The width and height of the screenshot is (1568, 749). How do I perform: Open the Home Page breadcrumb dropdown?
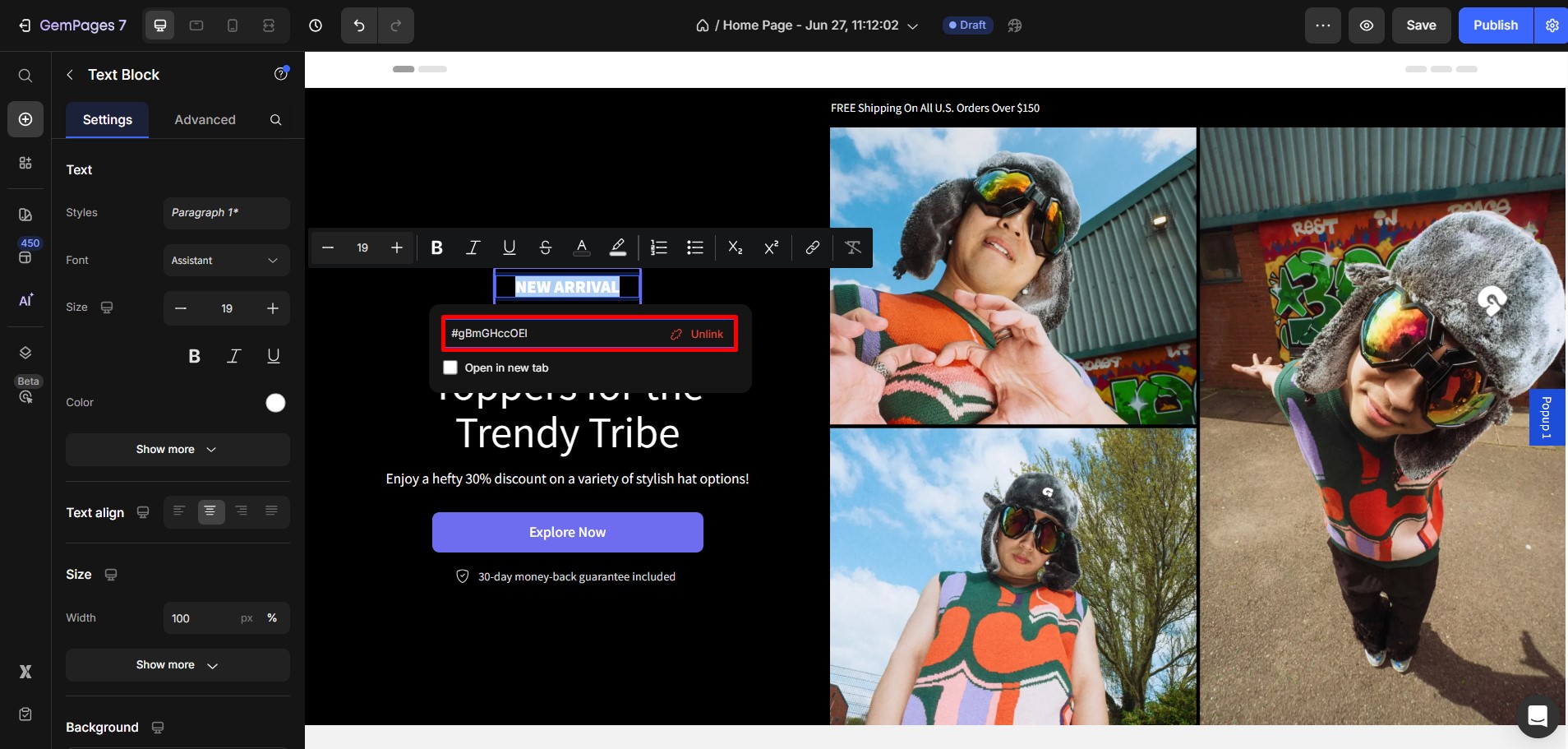click(x=912, y=25)
